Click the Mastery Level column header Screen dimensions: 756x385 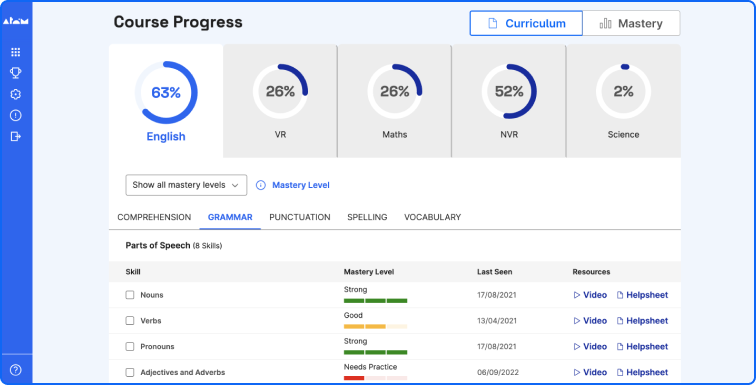(369, 272)
